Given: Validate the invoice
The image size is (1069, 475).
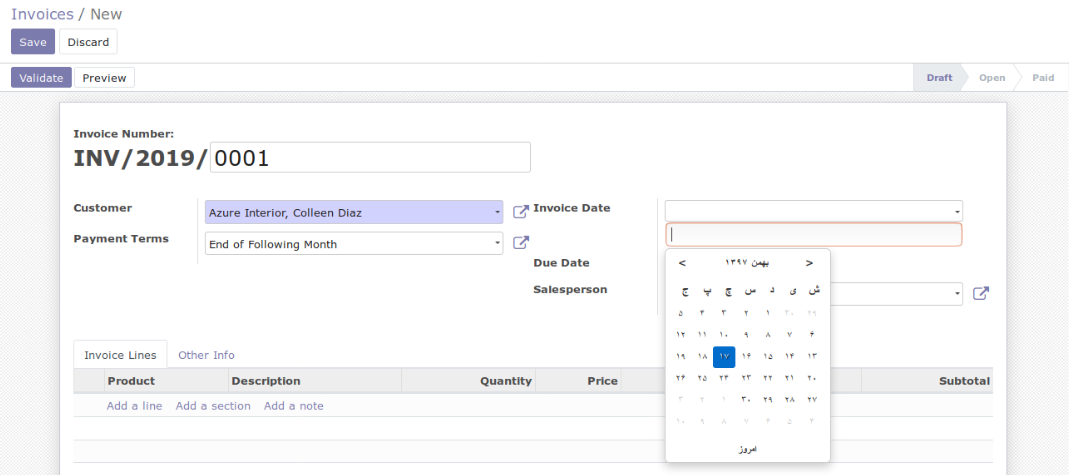Looking at the screenshot, I should [41, 78].
